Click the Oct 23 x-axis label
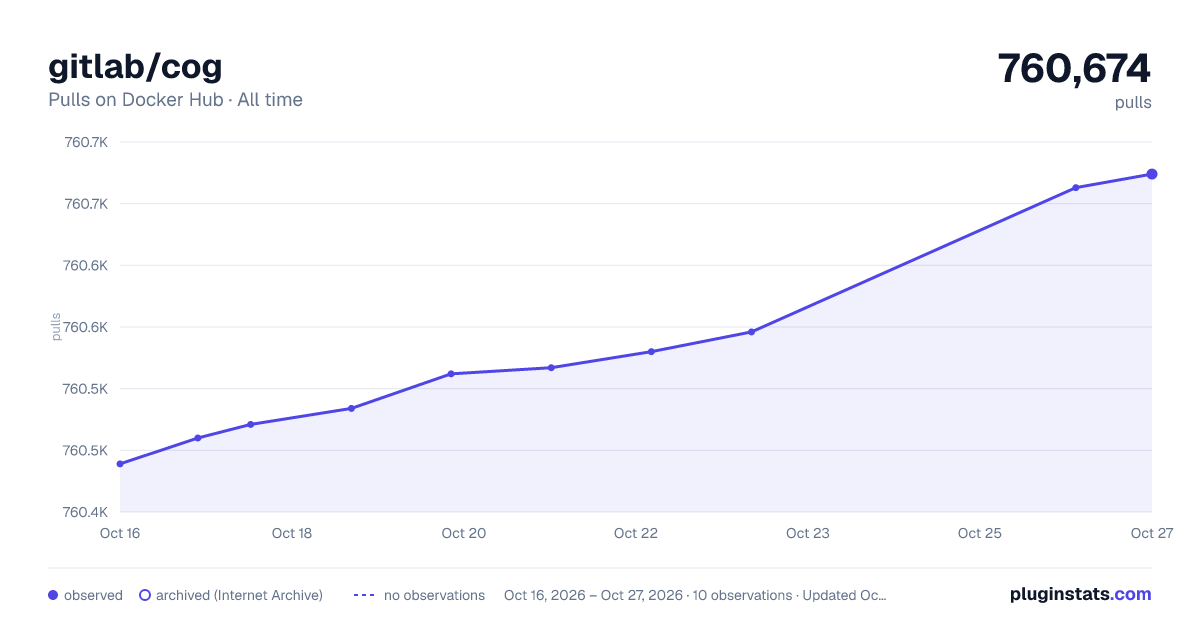Viewport: 1200px width, 630px height. pos(808,533)
